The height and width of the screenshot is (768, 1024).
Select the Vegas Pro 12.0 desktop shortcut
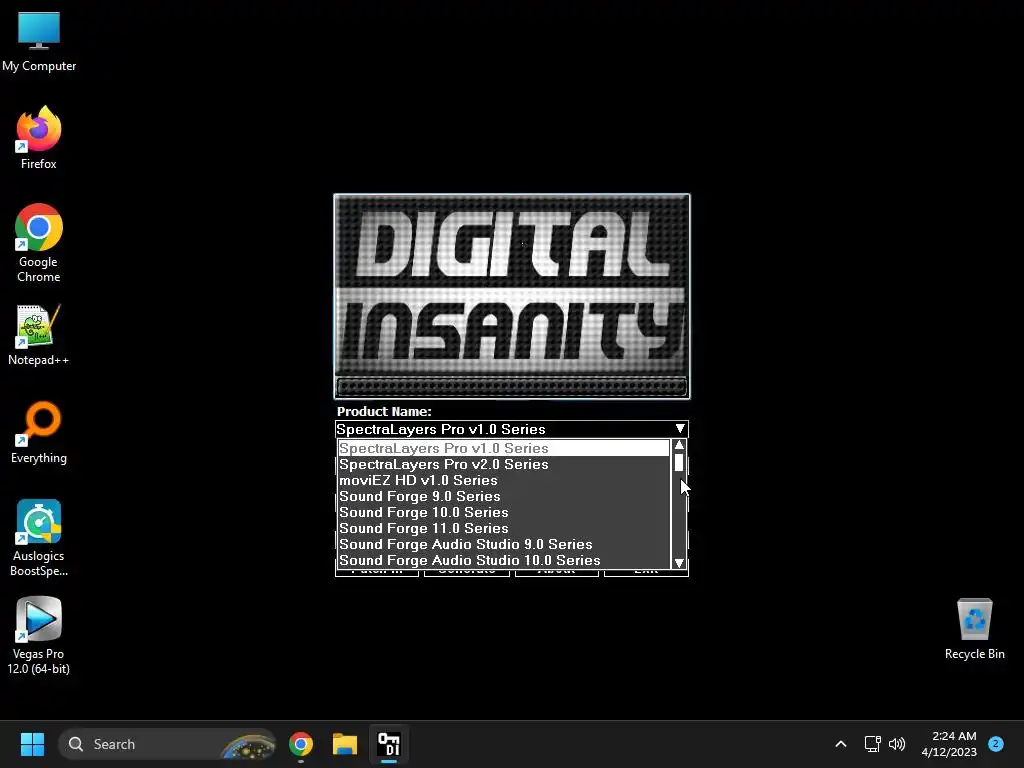pyautogui.click(x=39, y=636)
